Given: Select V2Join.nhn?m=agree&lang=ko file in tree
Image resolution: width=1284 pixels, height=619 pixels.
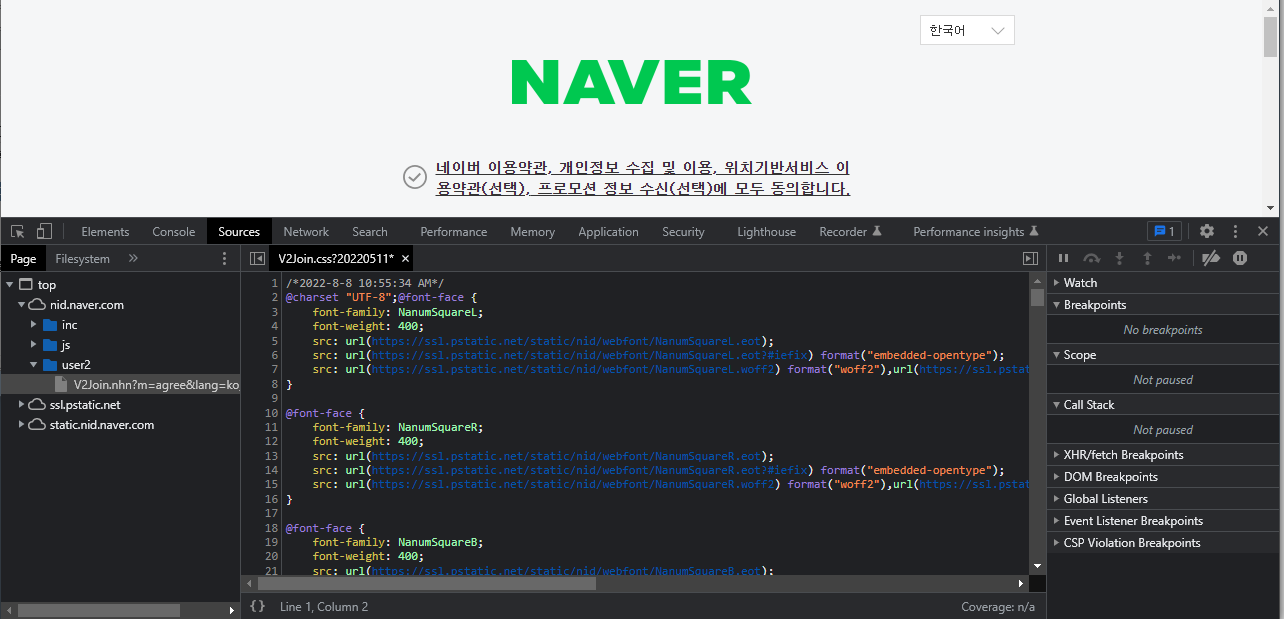Looking at the screenshot, I should 120,385.
